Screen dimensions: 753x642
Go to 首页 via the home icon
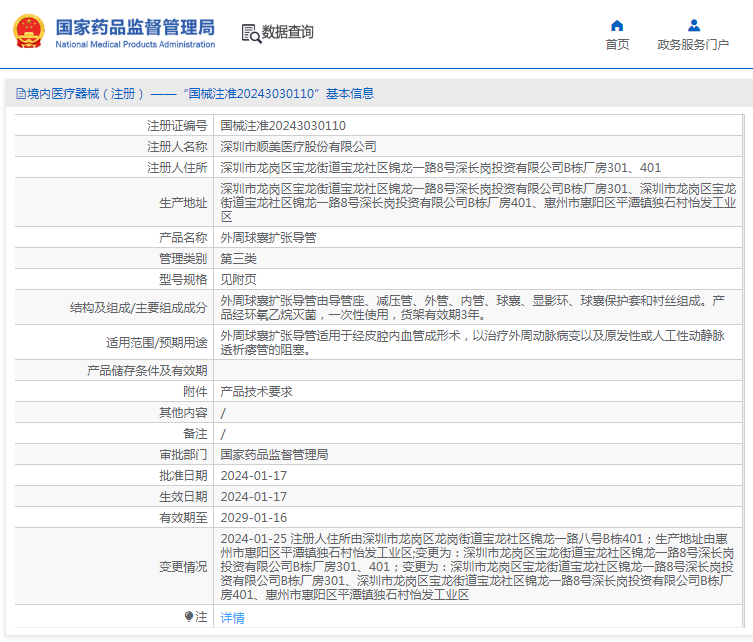coord(617,25)
